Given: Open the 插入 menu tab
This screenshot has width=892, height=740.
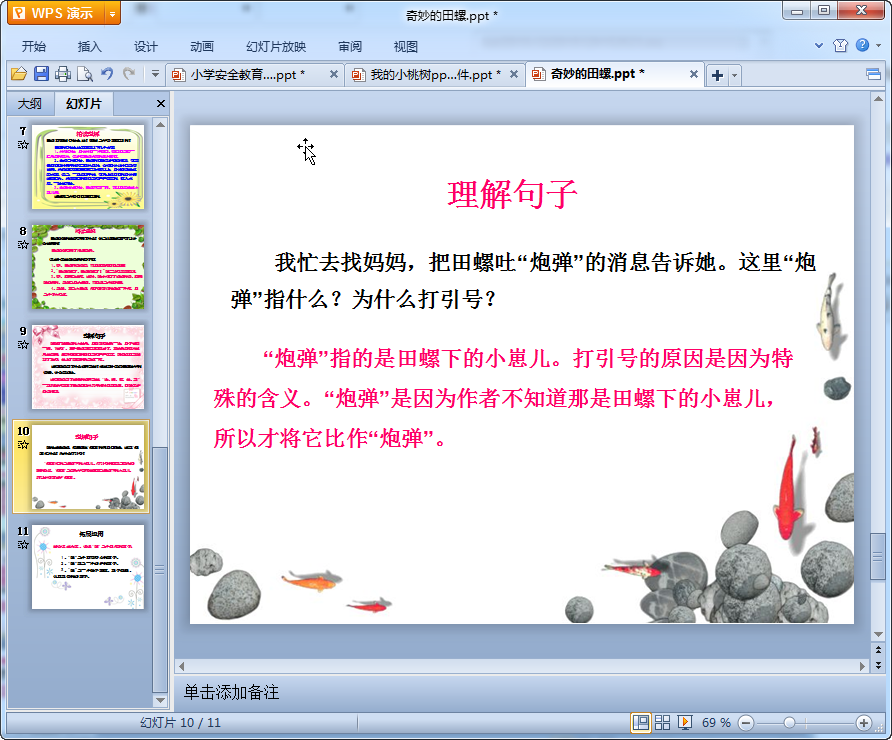Looking at the screenshot, I should coord(89,47).
